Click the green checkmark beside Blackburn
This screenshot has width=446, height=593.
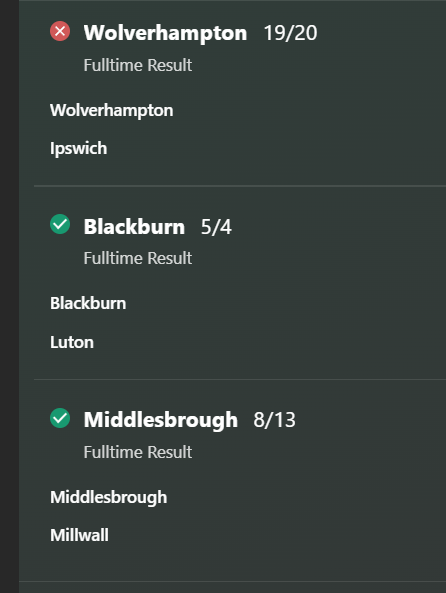(x=60, y=224)
